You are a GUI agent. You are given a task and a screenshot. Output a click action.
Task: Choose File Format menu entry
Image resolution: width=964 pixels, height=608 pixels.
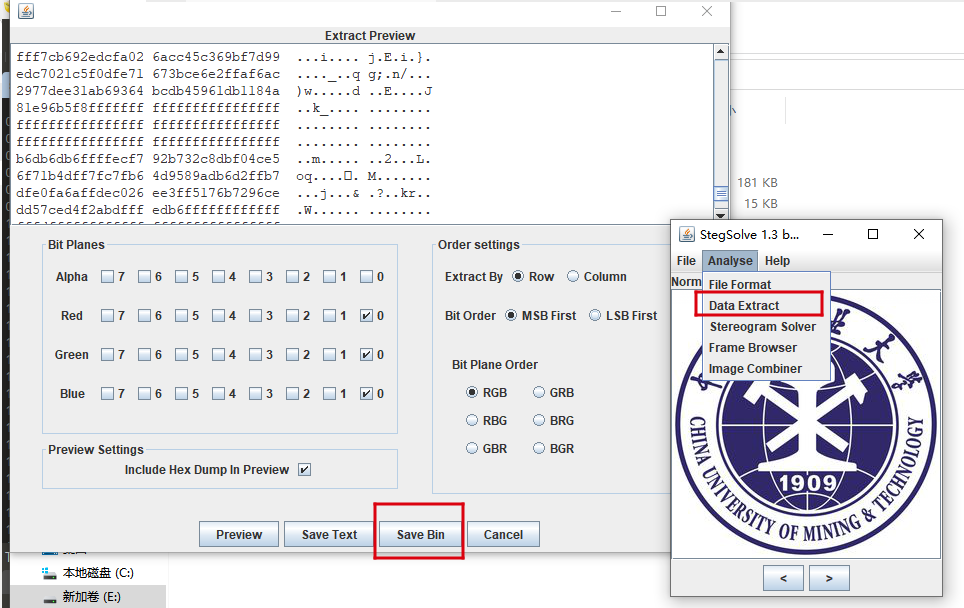point(766,285)
